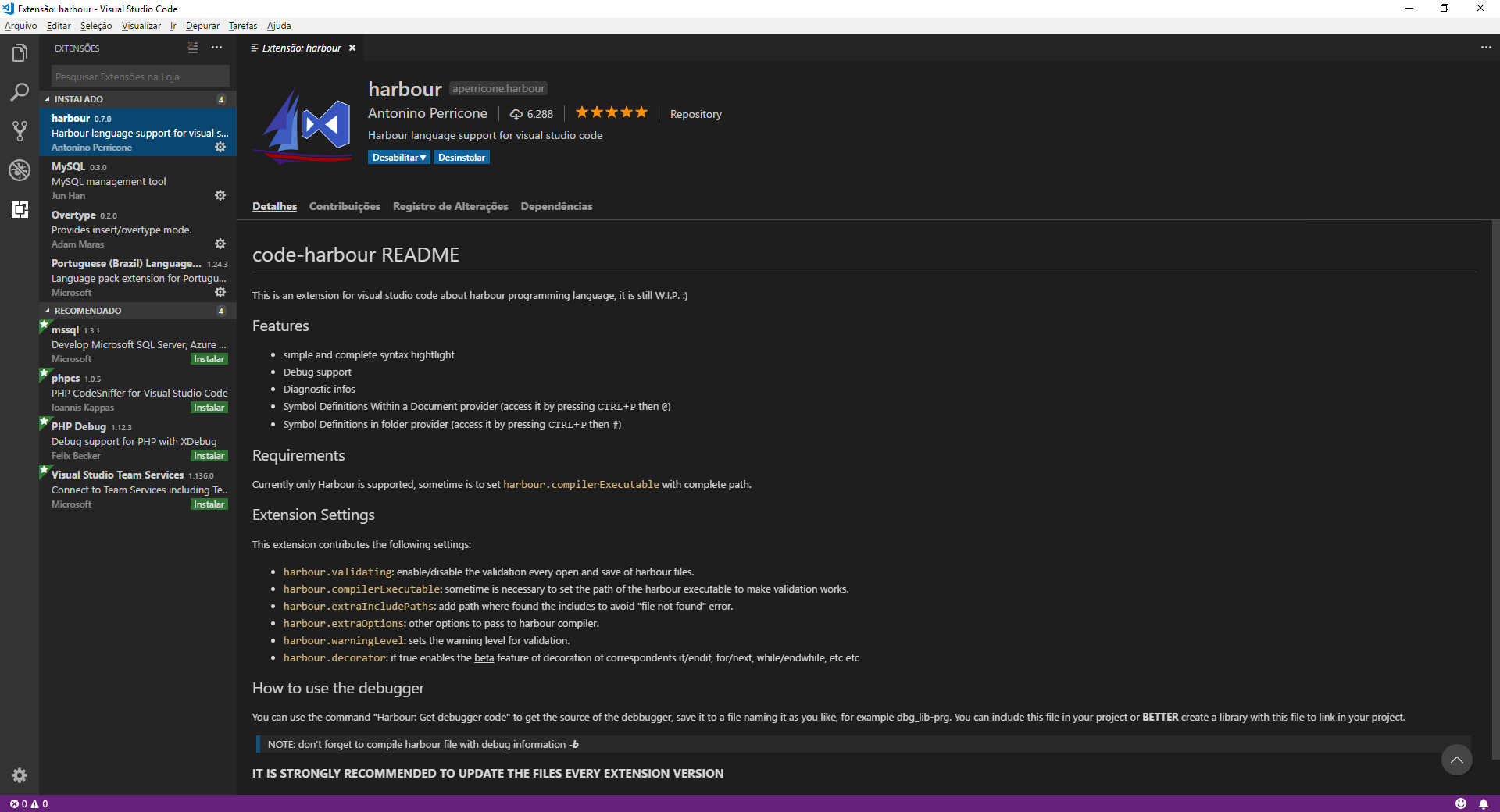This screenshot has width=1500, height=812.
Task: Open the Debug view icon
Action: click(x=20, y=170)
